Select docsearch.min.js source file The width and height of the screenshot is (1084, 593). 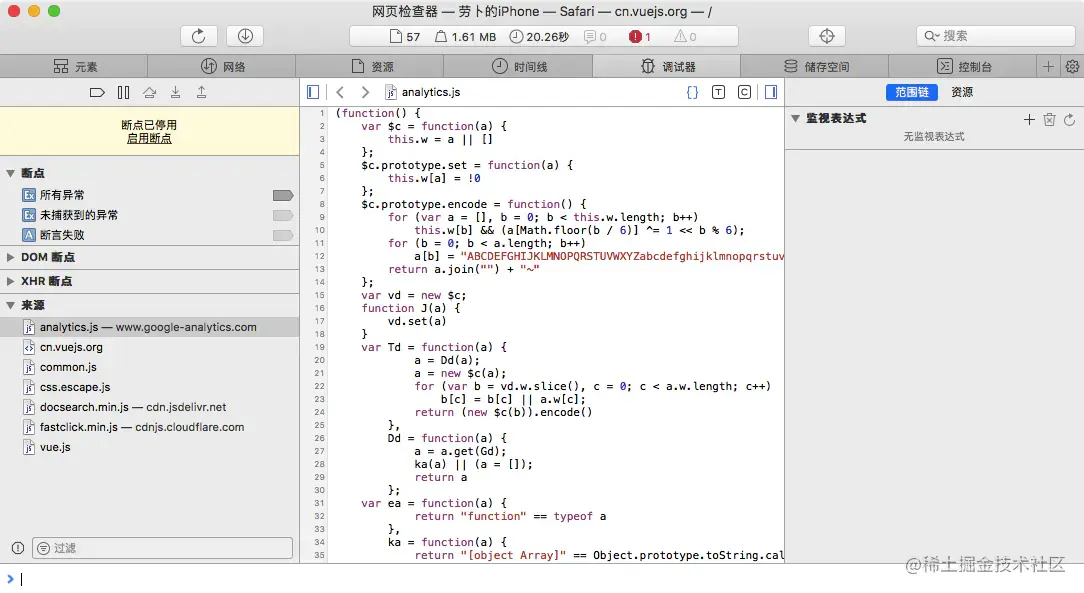(149, 407)
